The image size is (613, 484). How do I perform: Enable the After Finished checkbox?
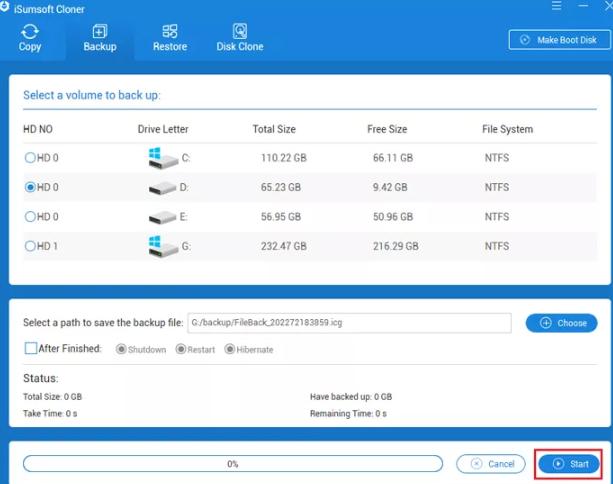tap(31, 348)
